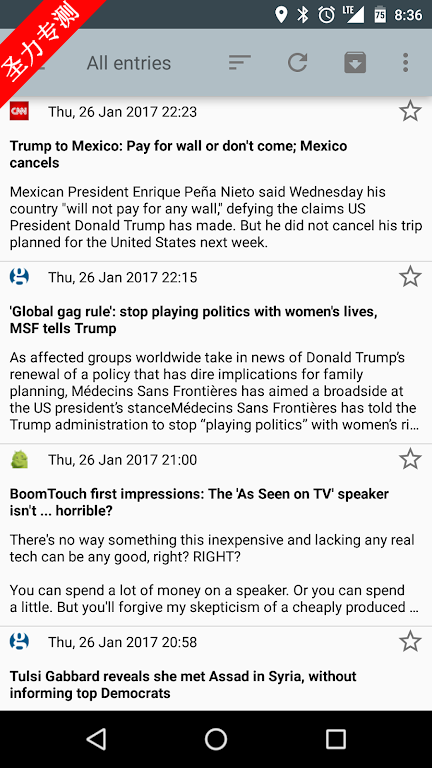The image size is (432, 768).
Task: Open recent apps with square button
Action: pyautogui.click(x=336, y=739)
